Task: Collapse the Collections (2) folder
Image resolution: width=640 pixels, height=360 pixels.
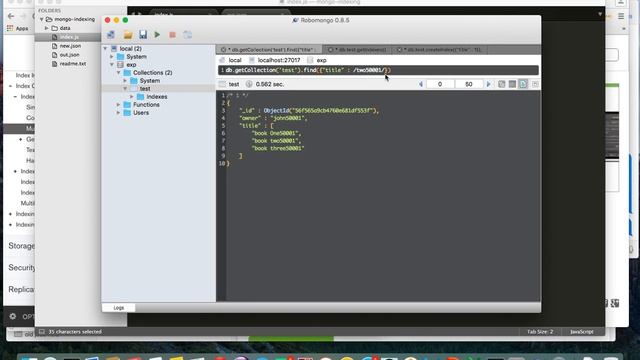Action: (119, 73)
